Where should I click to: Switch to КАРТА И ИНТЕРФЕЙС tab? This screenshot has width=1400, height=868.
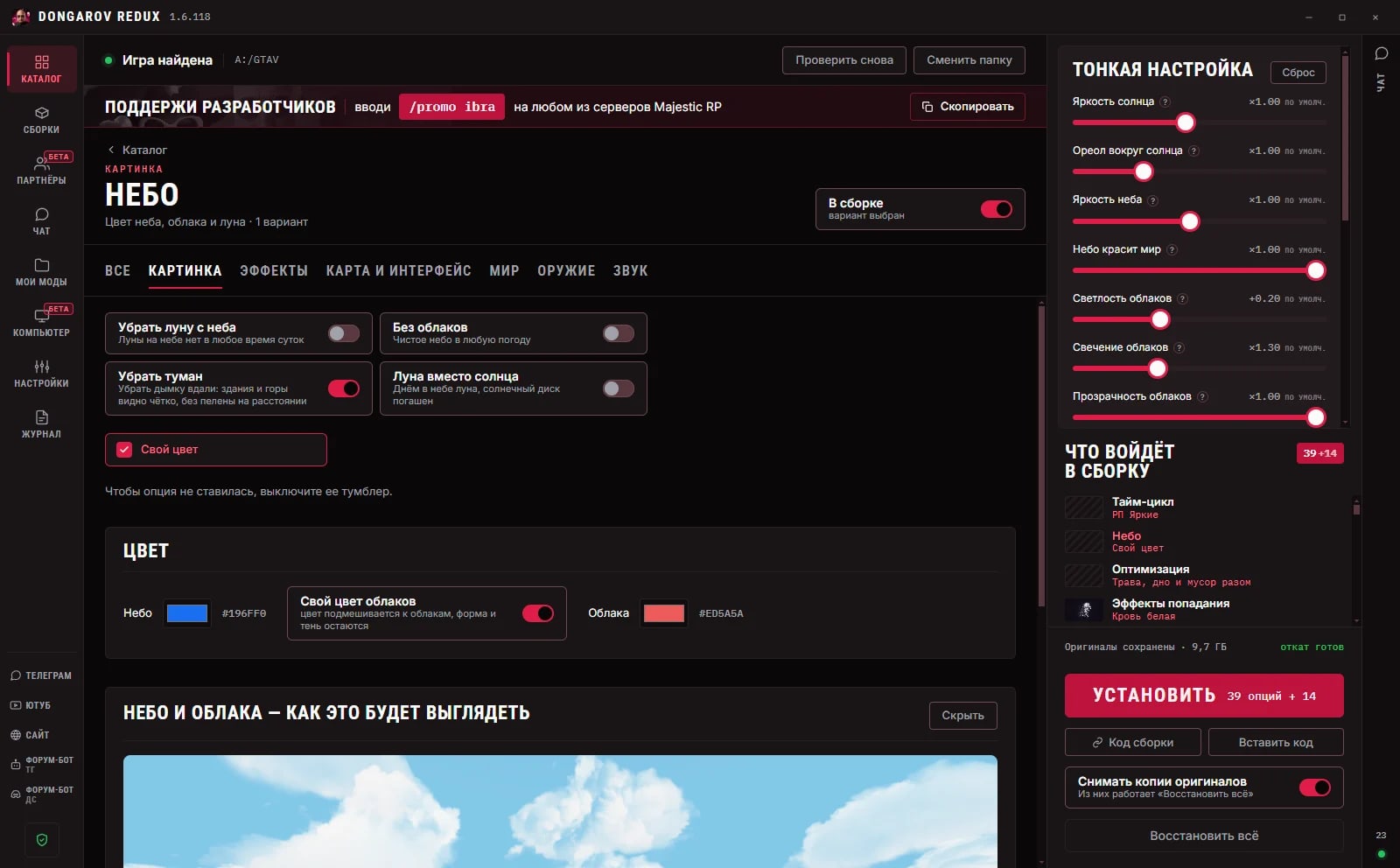point(398,271)
